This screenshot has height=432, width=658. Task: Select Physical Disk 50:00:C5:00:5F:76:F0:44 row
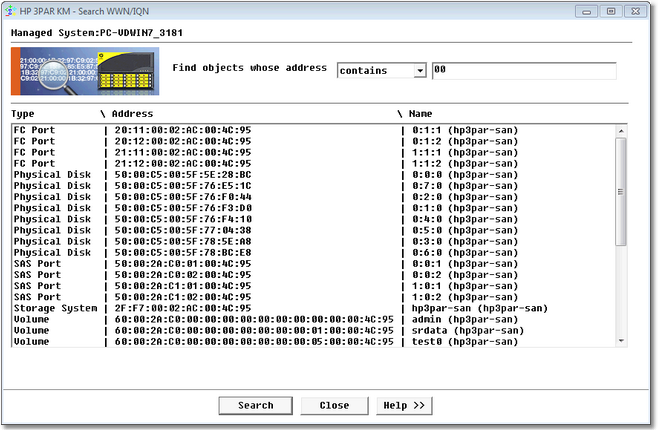tap(313, 197)
